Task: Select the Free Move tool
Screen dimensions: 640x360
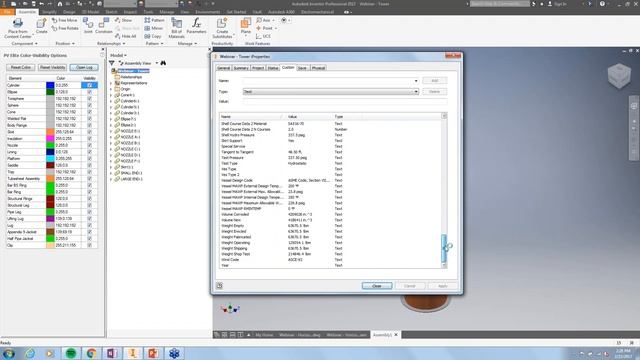Action: tap(64, 20)
